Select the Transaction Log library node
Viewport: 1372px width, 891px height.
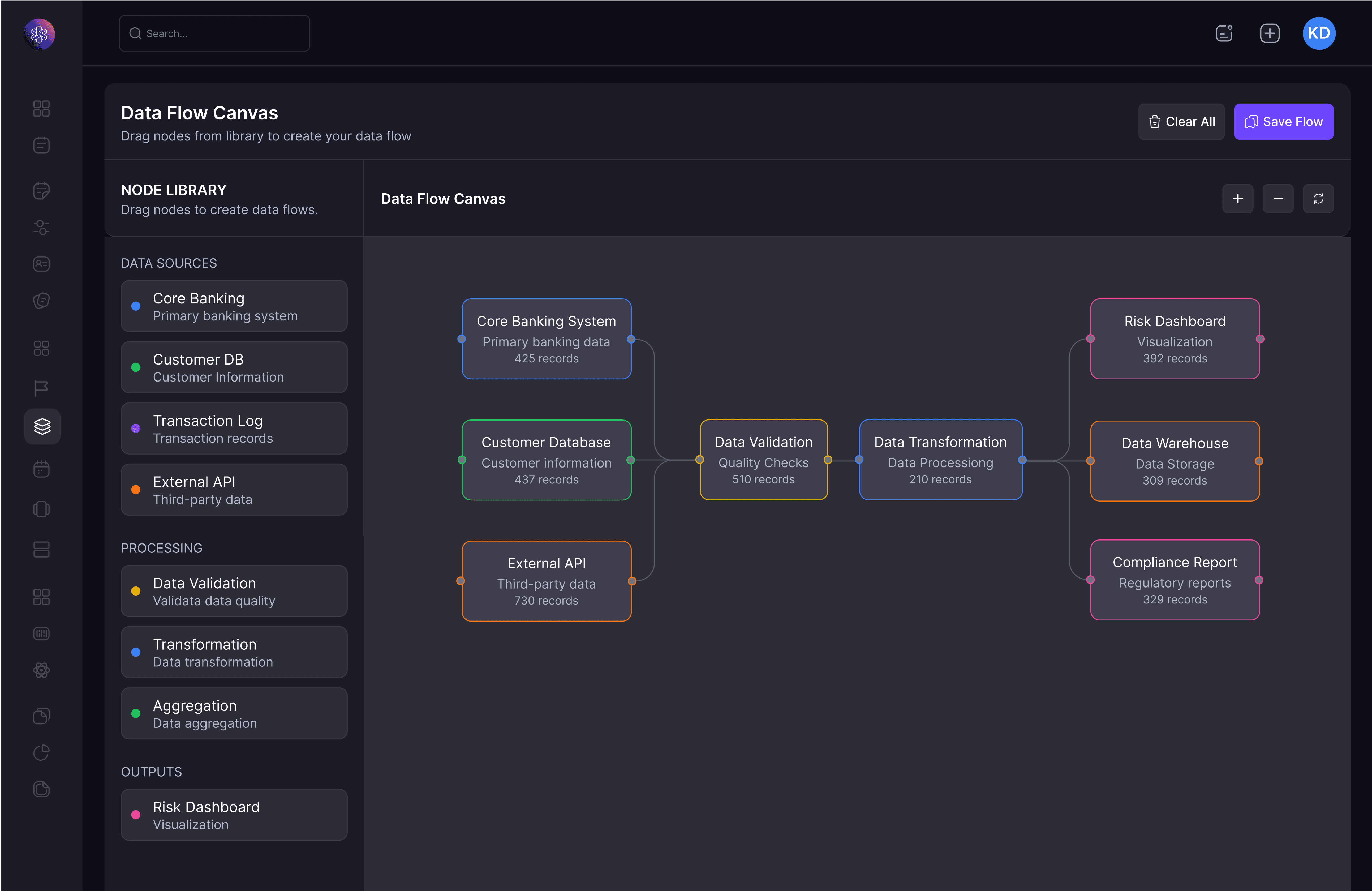coord(234,429)
